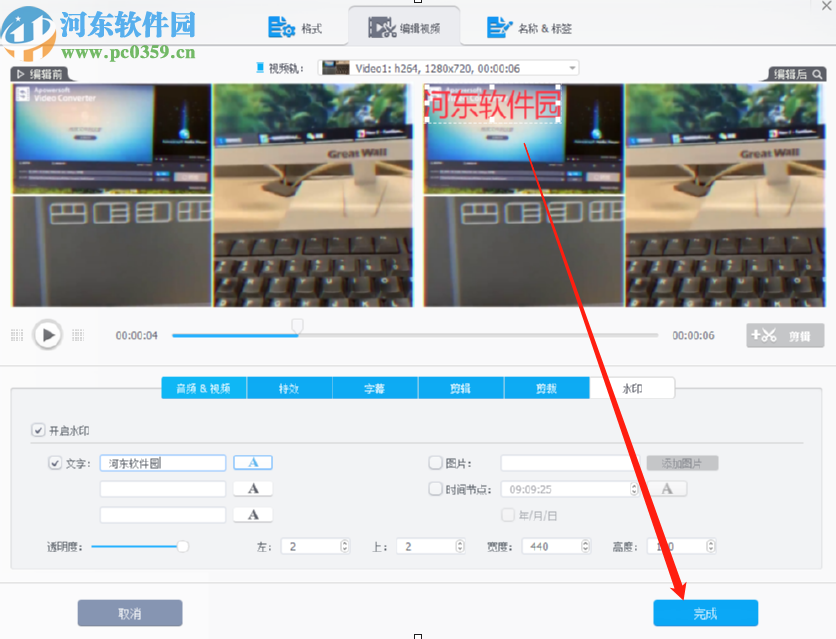Click the second watermark text field
The width and height of the screenshot is (836, 639).
(163, 489)
